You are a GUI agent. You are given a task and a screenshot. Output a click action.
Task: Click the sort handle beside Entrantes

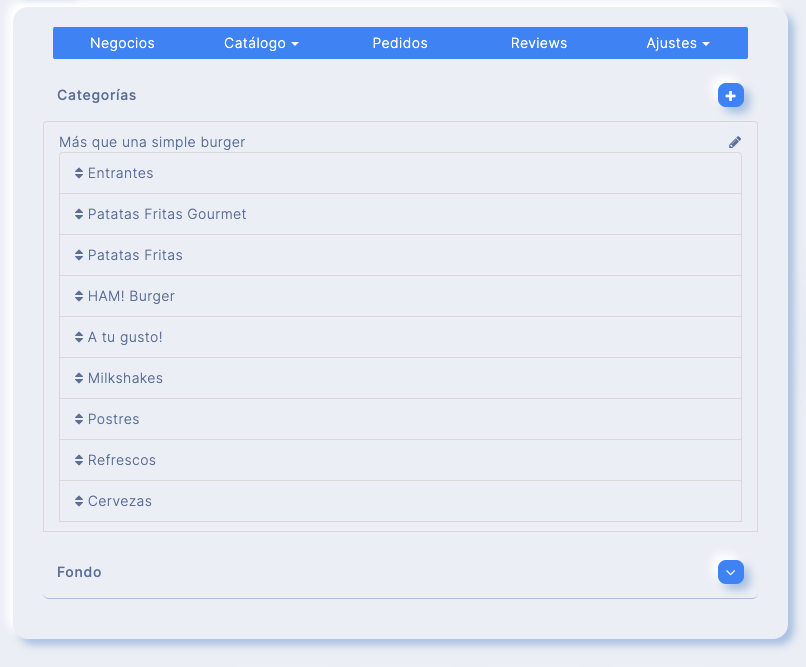pyautogui.click(x=79, y=173)
